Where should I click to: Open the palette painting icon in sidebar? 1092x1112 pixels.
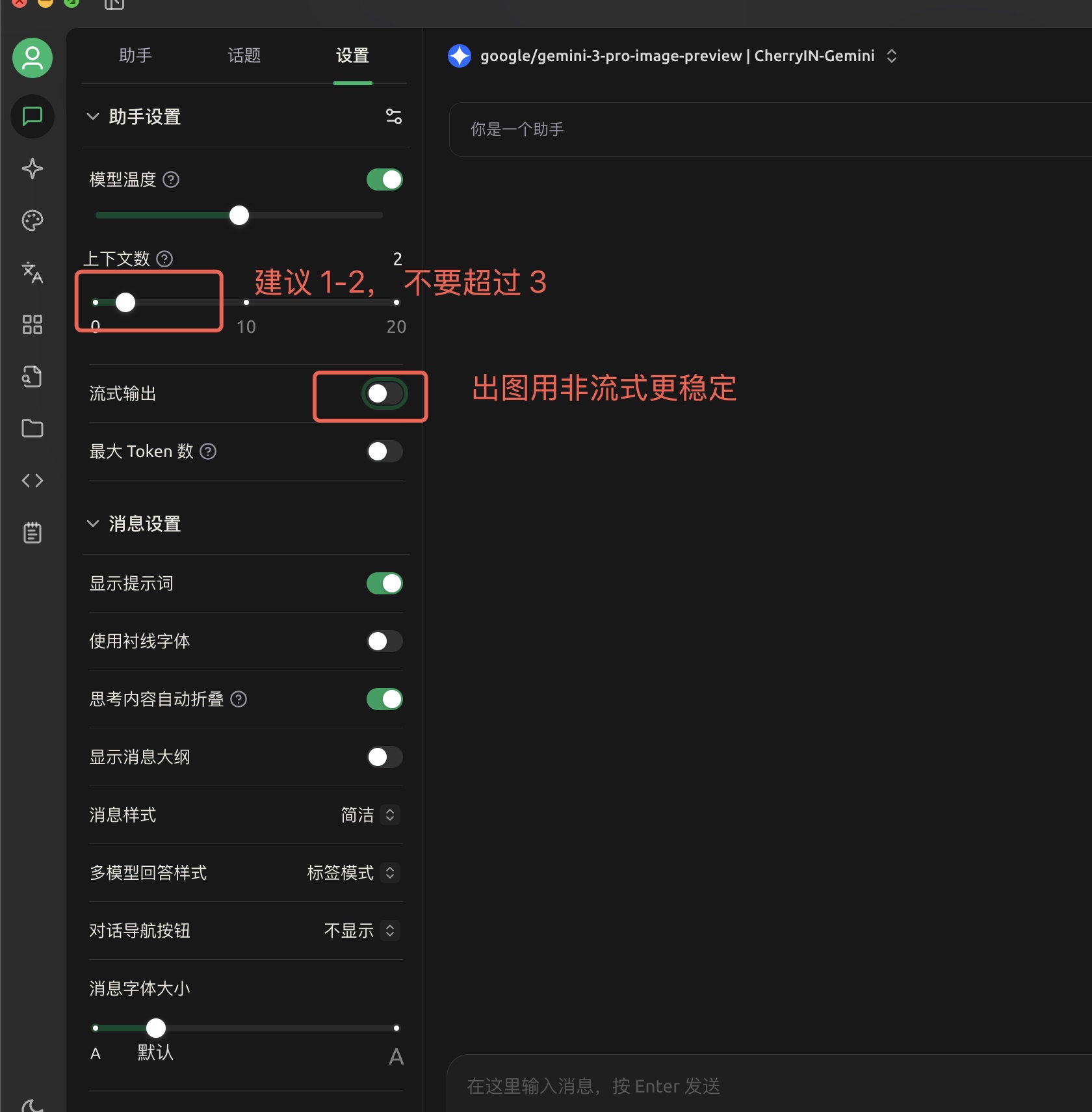tap(32, 220)
